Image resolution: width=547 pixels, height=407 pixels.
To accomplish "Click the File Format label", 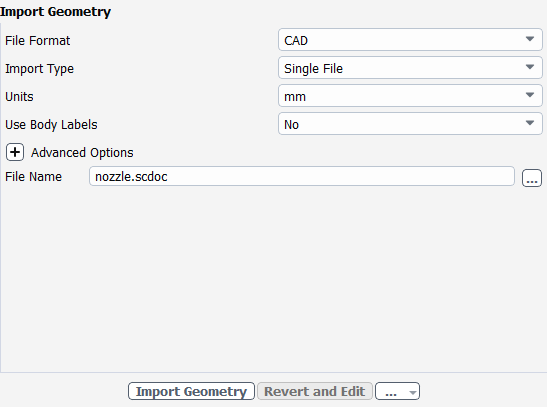I will [x=38, y=40].
